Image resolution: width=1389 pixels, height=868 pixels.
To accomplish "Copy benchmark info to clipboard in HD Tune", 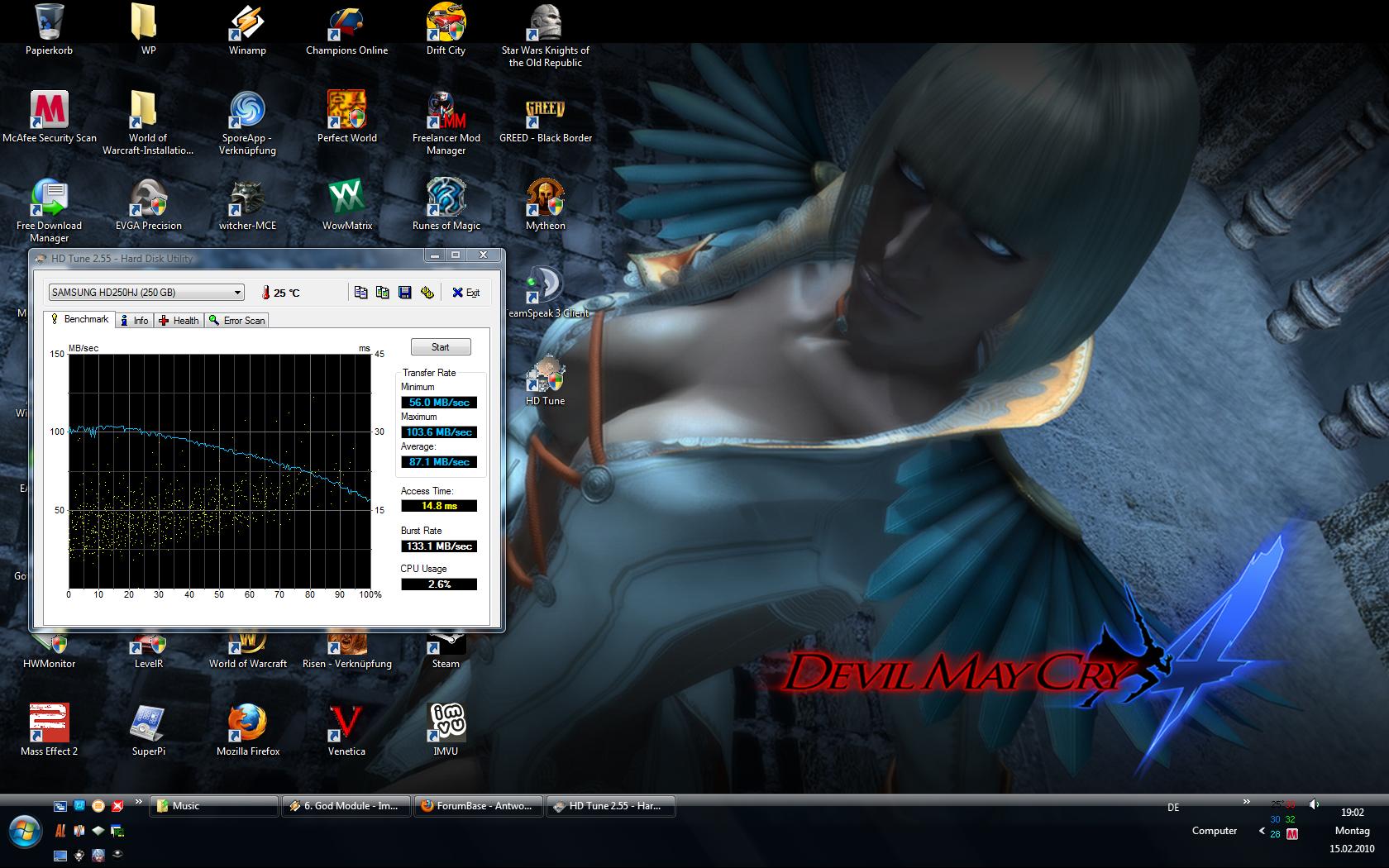I will [x=360, y=292].
